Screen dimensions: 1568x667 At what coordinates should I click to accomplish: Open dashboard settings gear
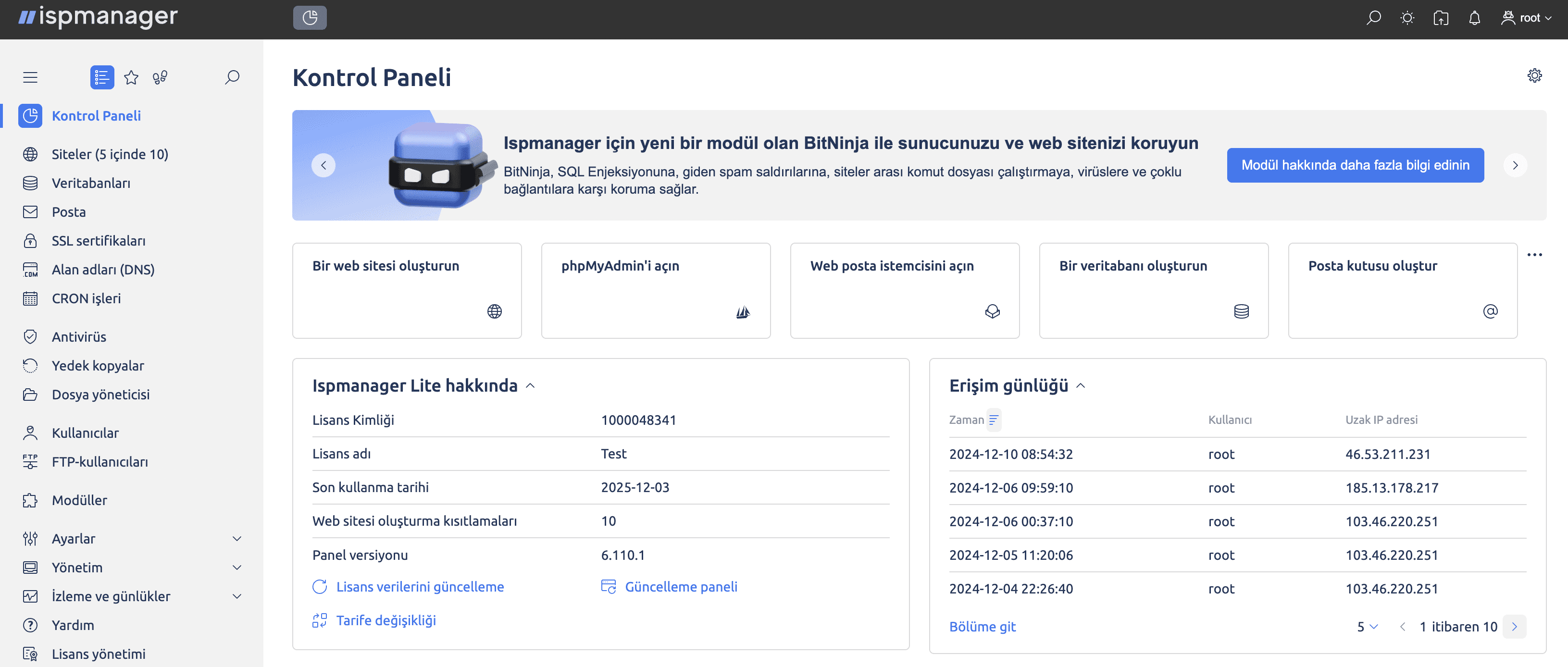tap(1534, 75)
